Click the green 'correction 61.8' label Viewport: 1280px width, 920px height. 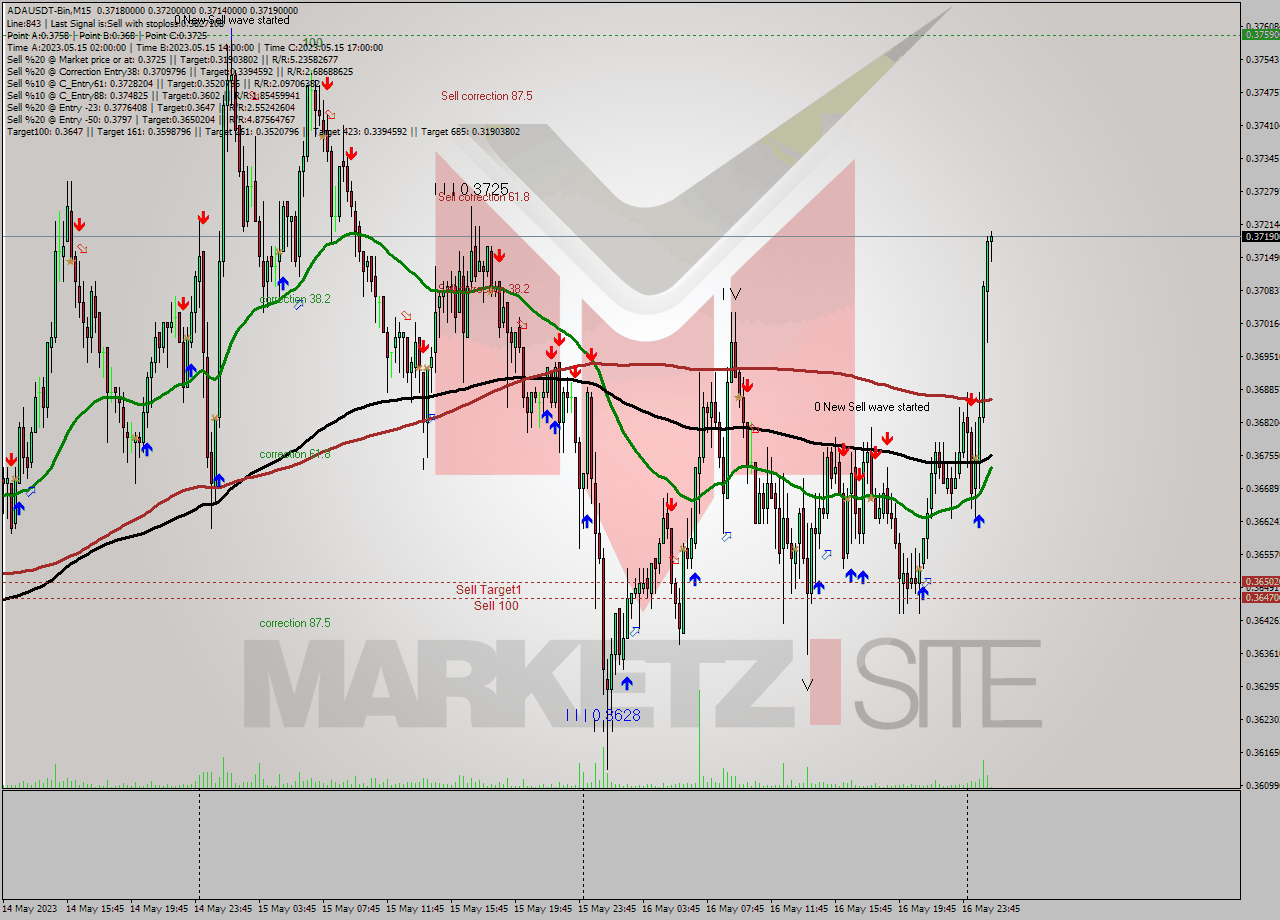pyautogui.click(x=295, y=454)
